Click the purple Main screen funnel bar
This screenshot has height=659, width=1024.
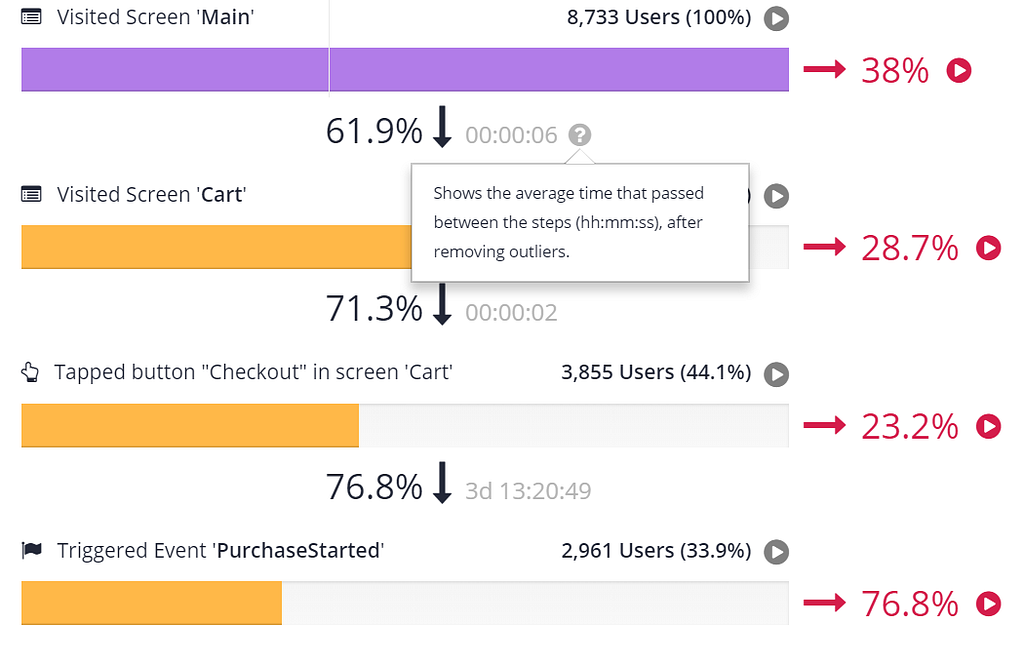[405, 69]
